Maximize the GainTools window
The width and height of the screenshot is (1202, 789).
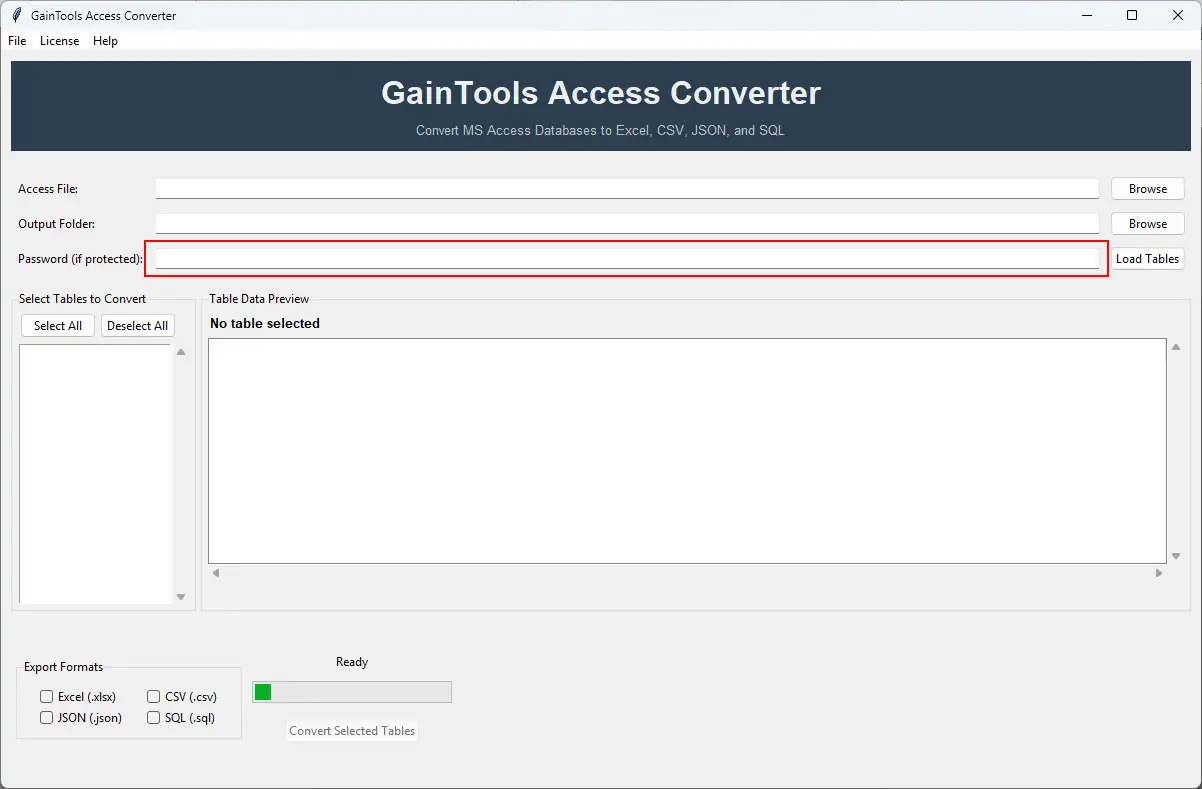(1132, 15)
